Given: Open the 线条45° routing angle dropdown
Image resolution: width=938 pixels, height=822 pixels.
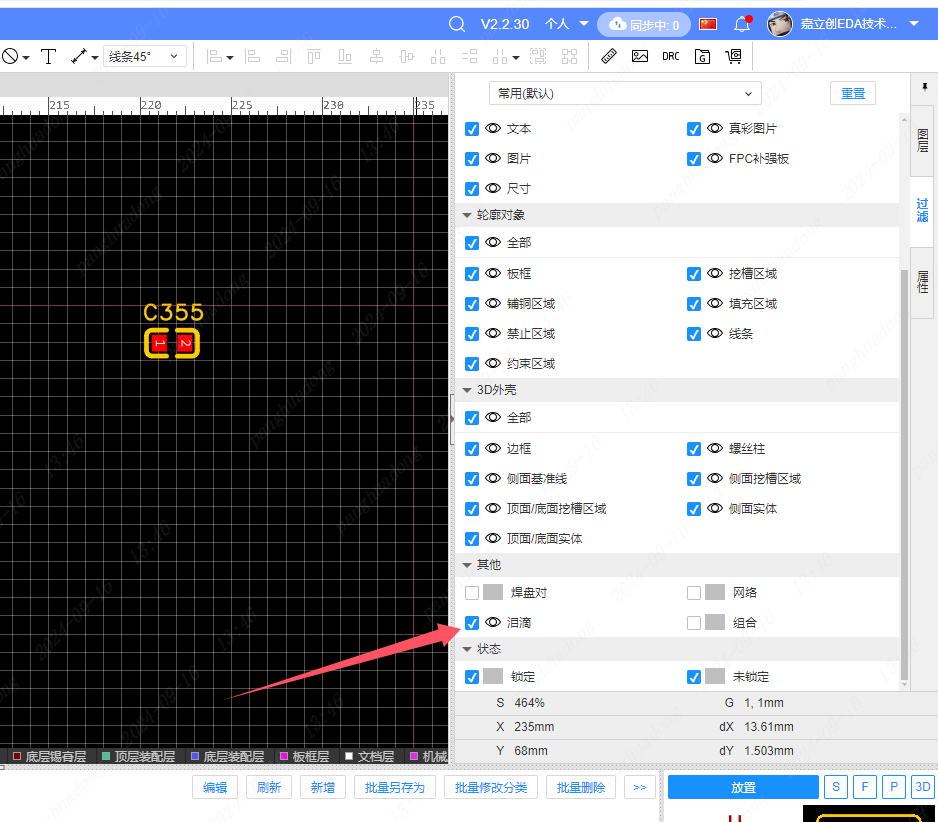Looking at the screenshot, I should click(145, 57).
